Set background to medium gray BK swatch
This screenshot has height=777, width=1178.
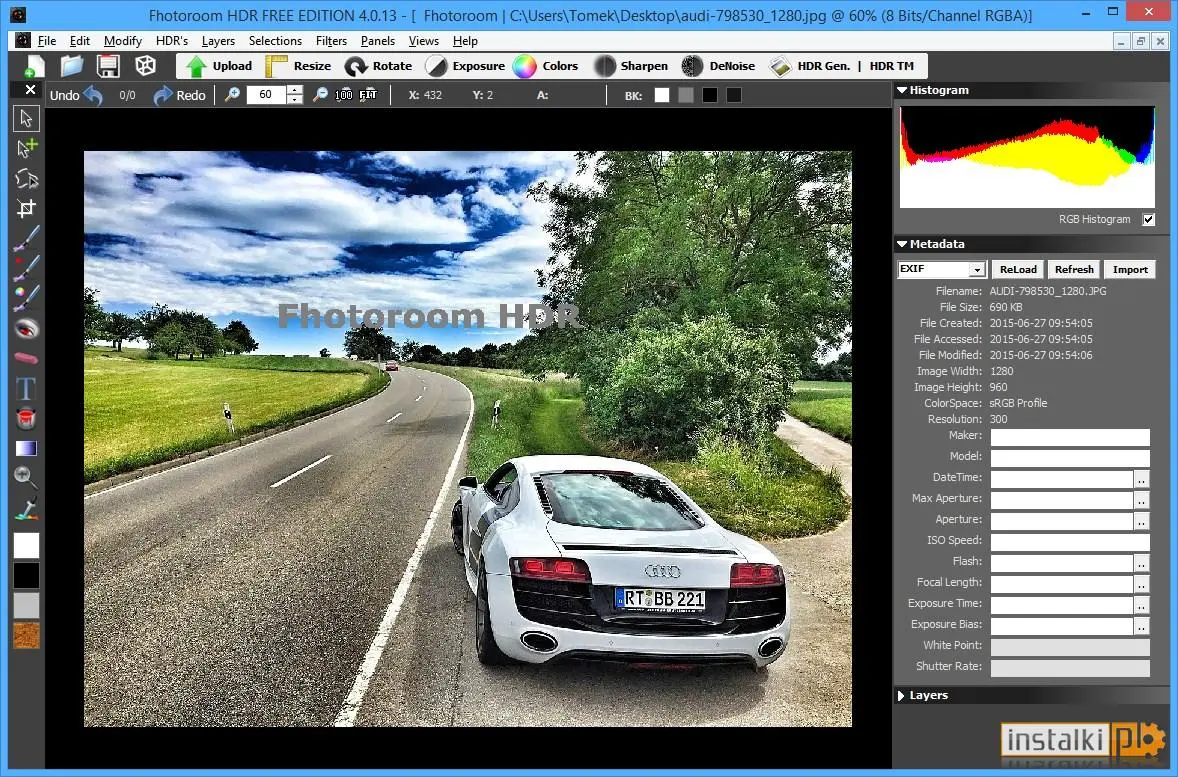coord(686,95)
